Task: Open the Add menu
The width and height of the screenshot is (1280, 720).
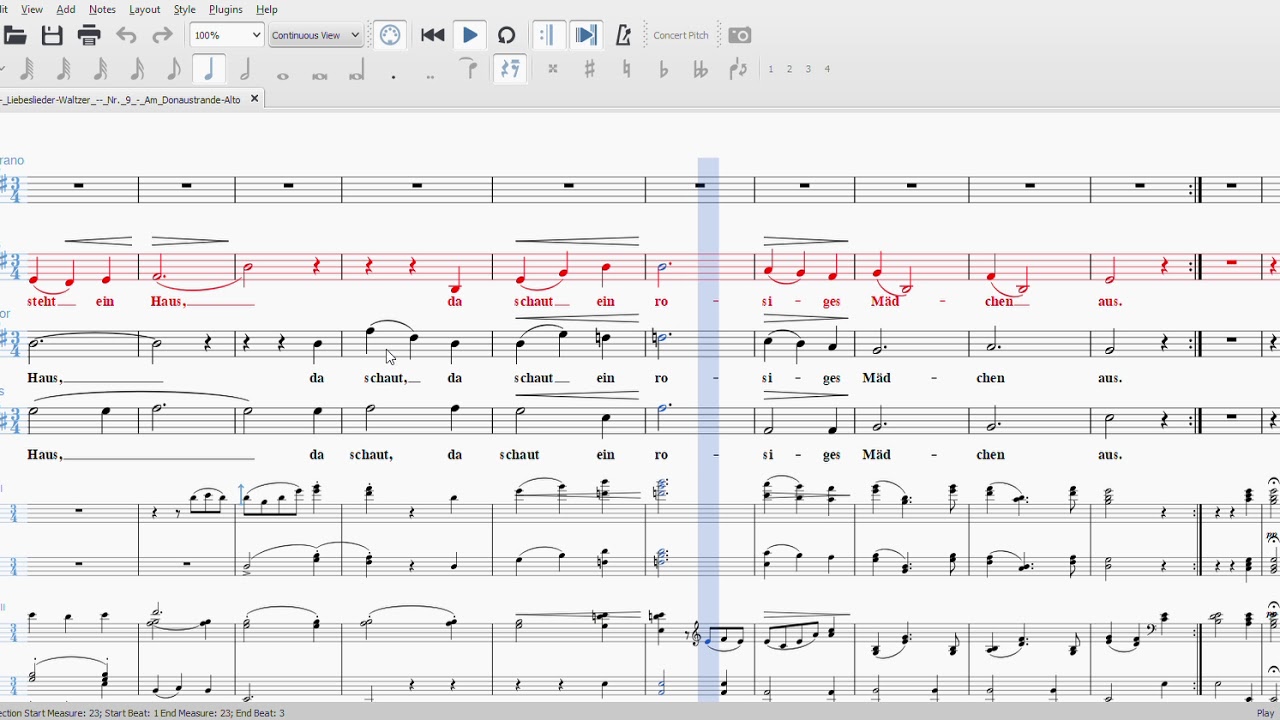Action: pos(66,9)
